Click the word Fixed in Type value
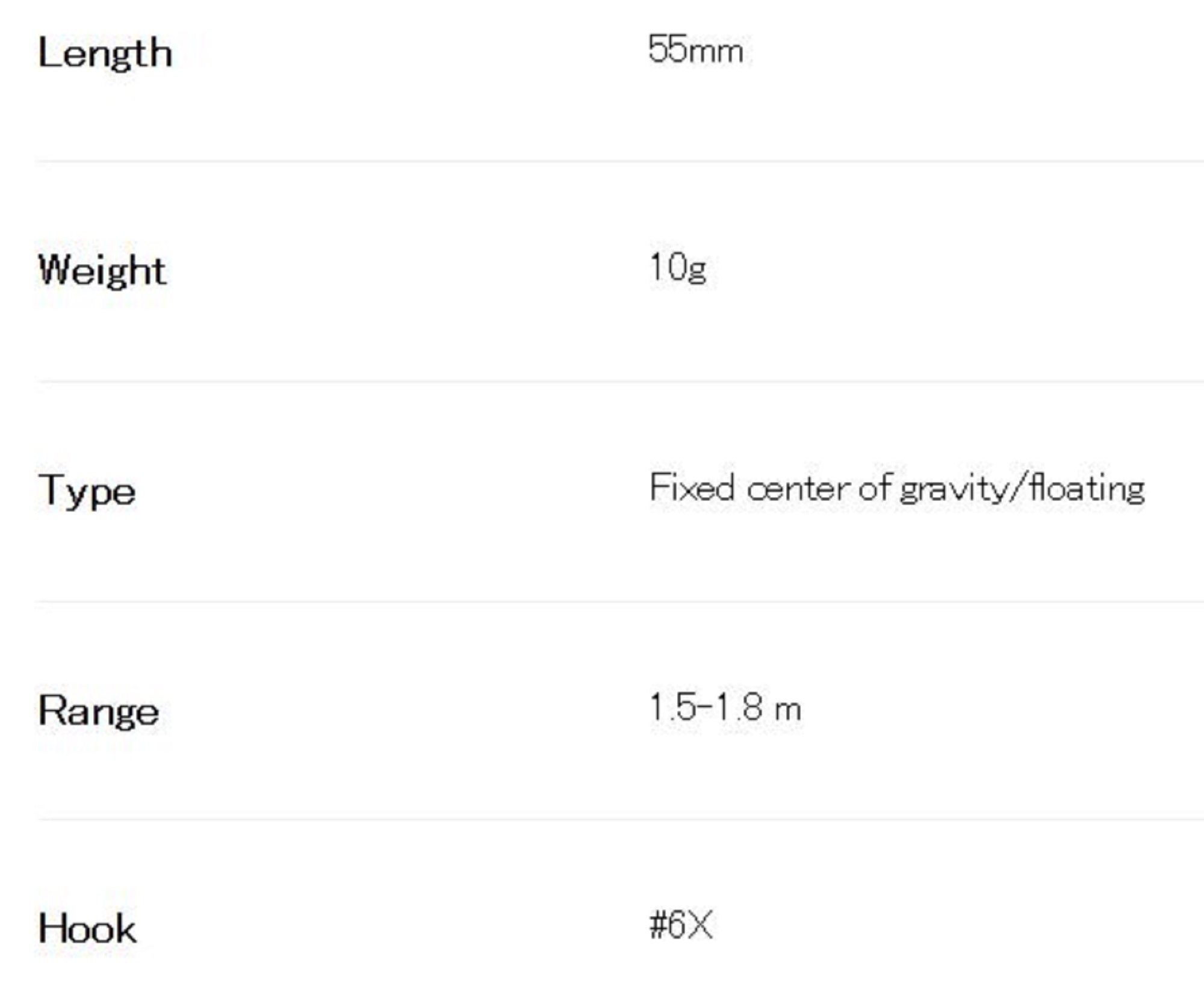 pos(692,488)
